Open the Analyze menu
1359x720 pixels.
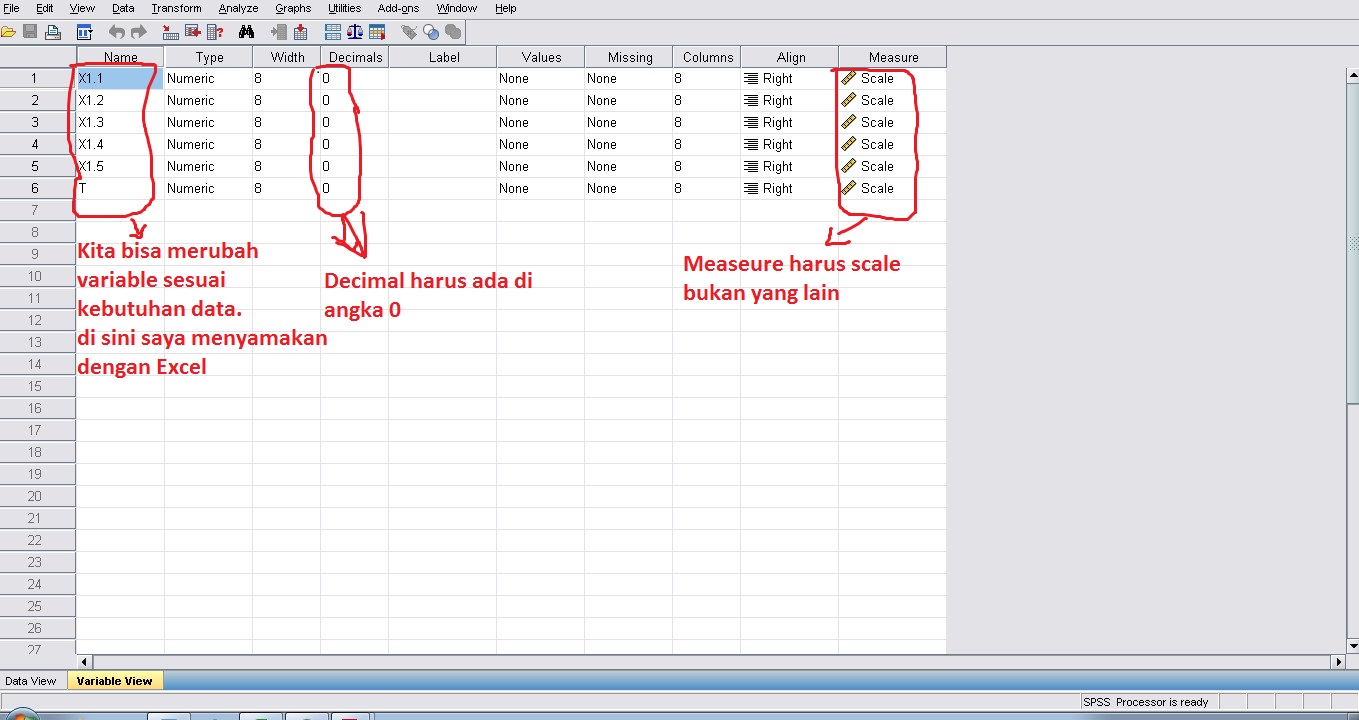coord(238,8)
